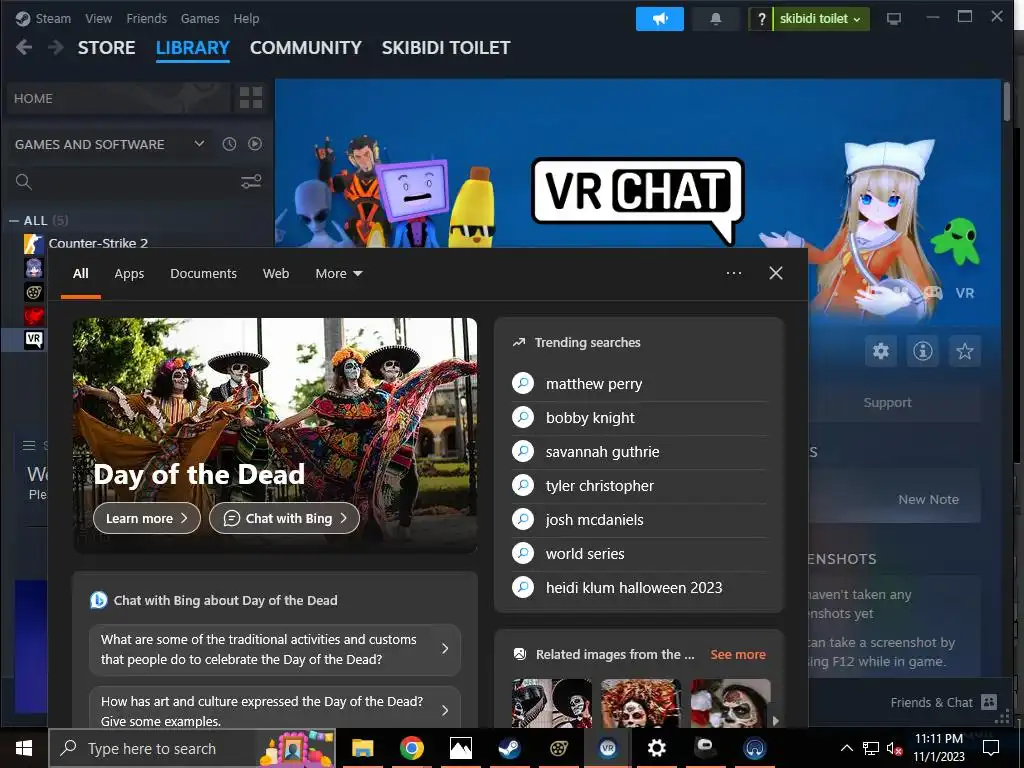Go to the STORE section
Image resolution: width=1024 pixels, height=768 pixels.
coord(106,48)
